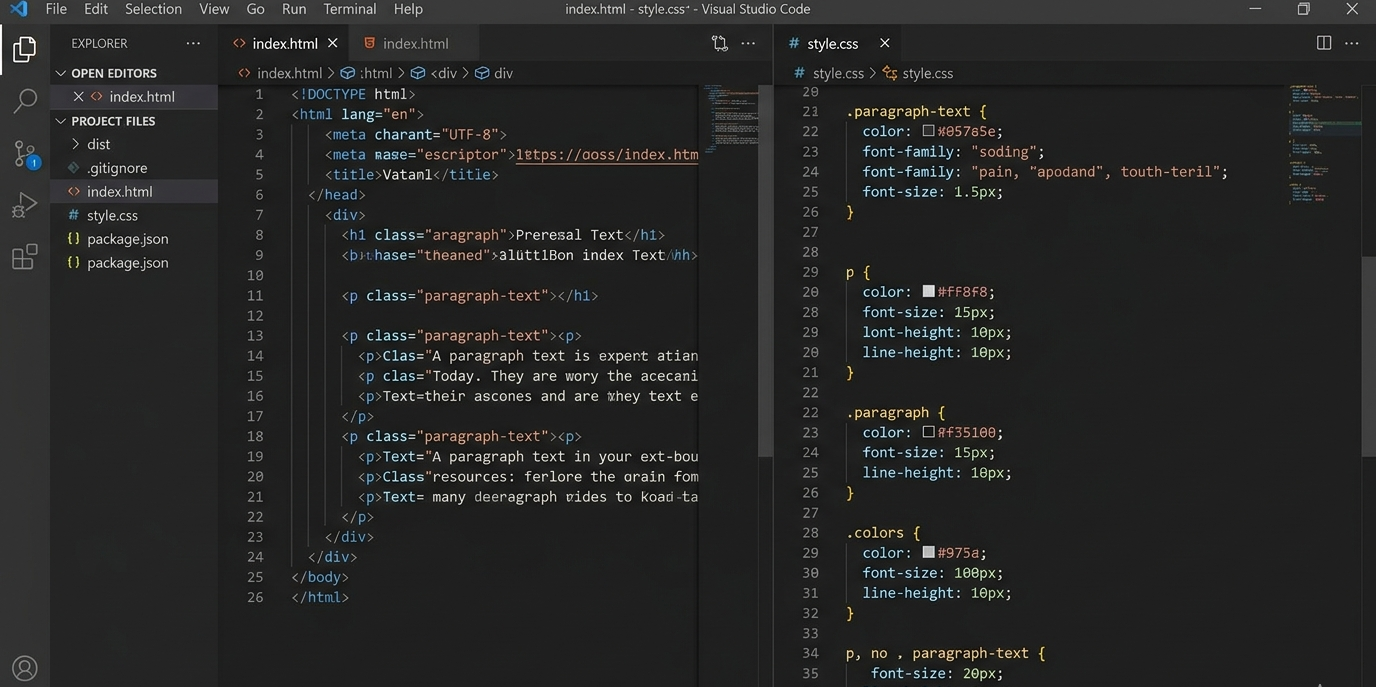Open color swatch for #057a5e
This screenshot has height=687, width=1376.
(x=928, y=131)
